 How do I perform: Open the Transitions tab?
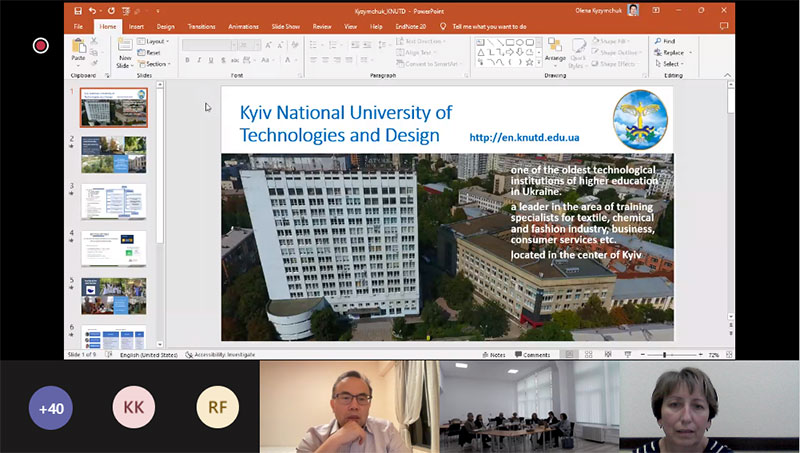[x=201, y=27]
